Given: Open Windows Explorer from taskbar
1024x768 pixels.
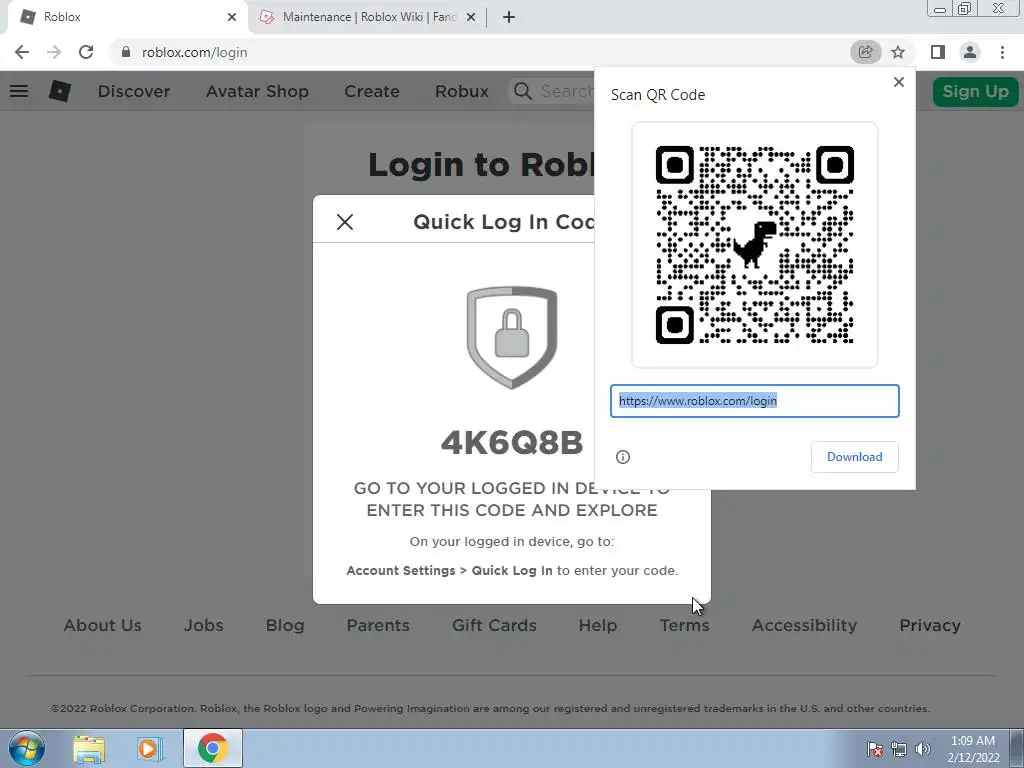Looking at the screenshot, I should coord(89,748).
